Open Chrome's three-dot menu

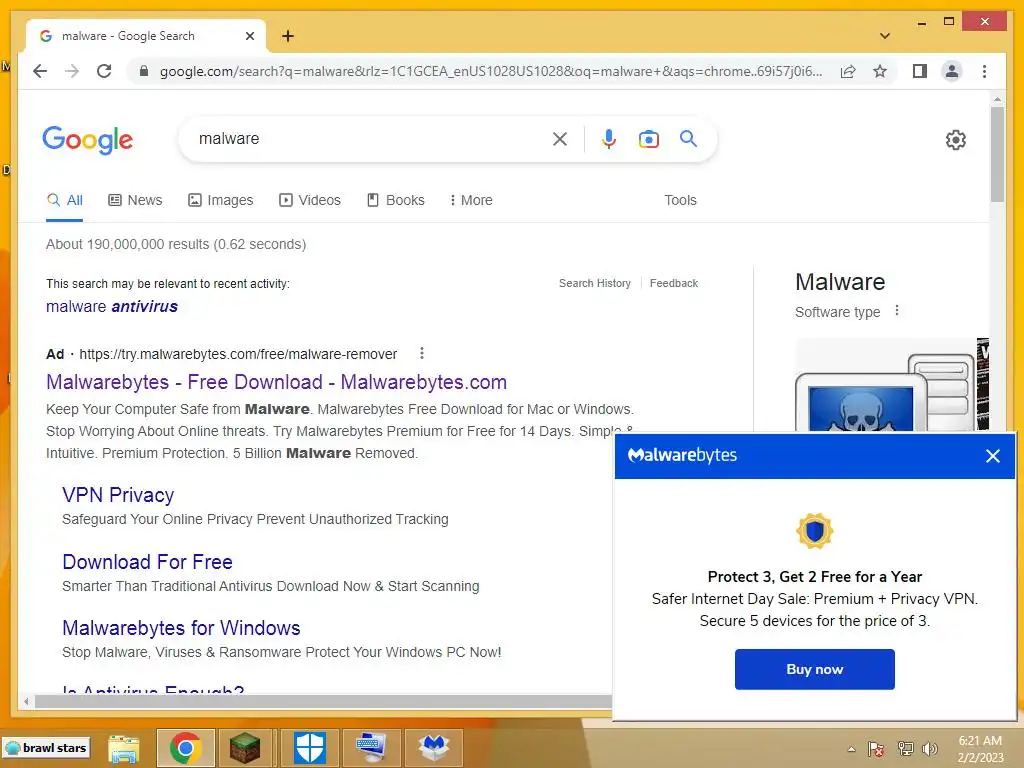tap(984, 71)
